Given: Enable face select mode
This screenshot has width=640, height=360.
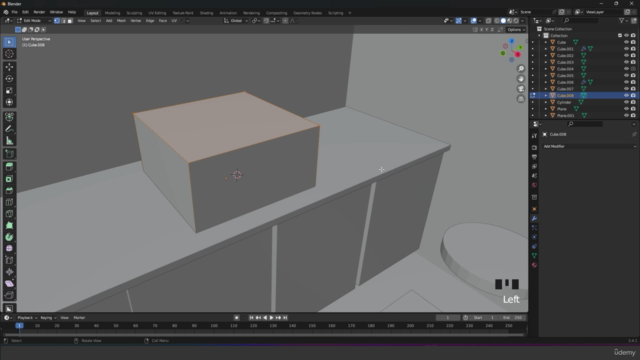Looking at the screenshot, I should pyautogui.click(x=70, y=21).
